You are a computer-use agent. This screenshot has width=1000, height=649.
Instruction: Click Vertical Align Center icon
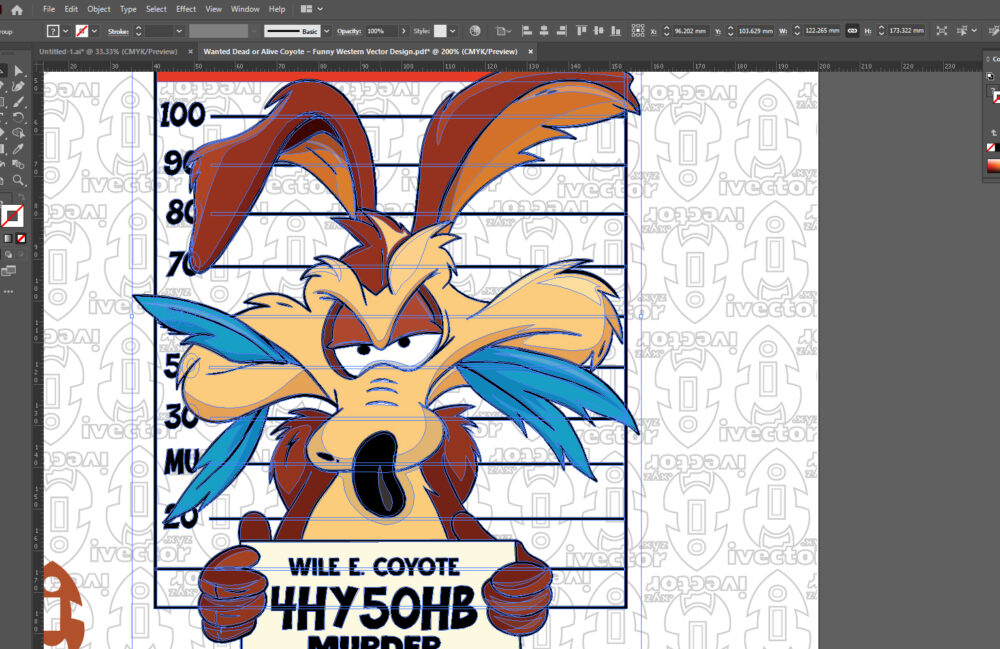598,31
